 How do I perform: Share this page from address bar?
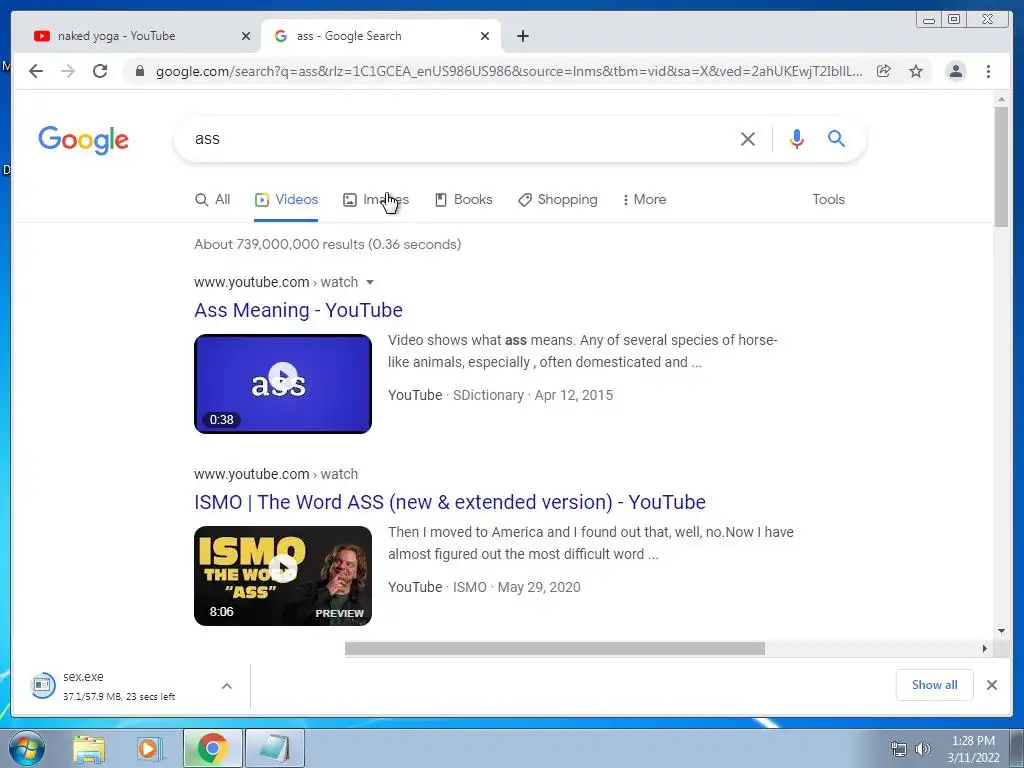[x=884, y=71]
